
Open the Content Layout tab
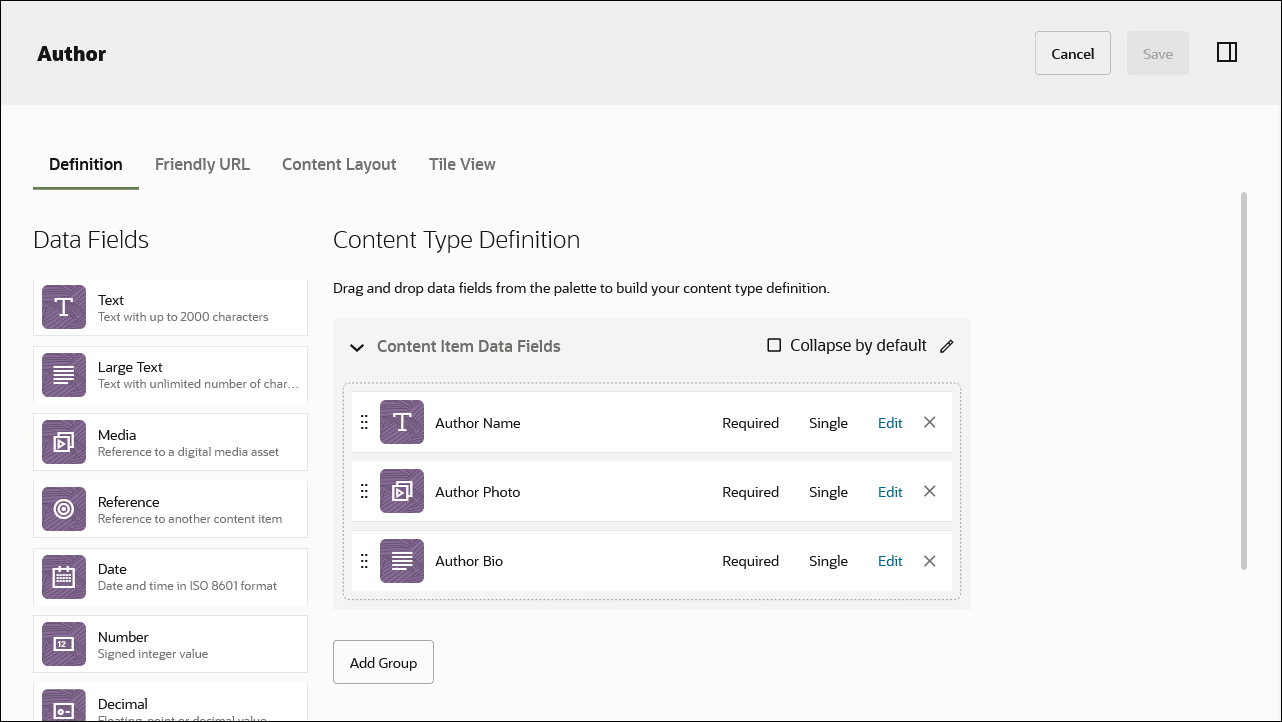click(339, 164)
